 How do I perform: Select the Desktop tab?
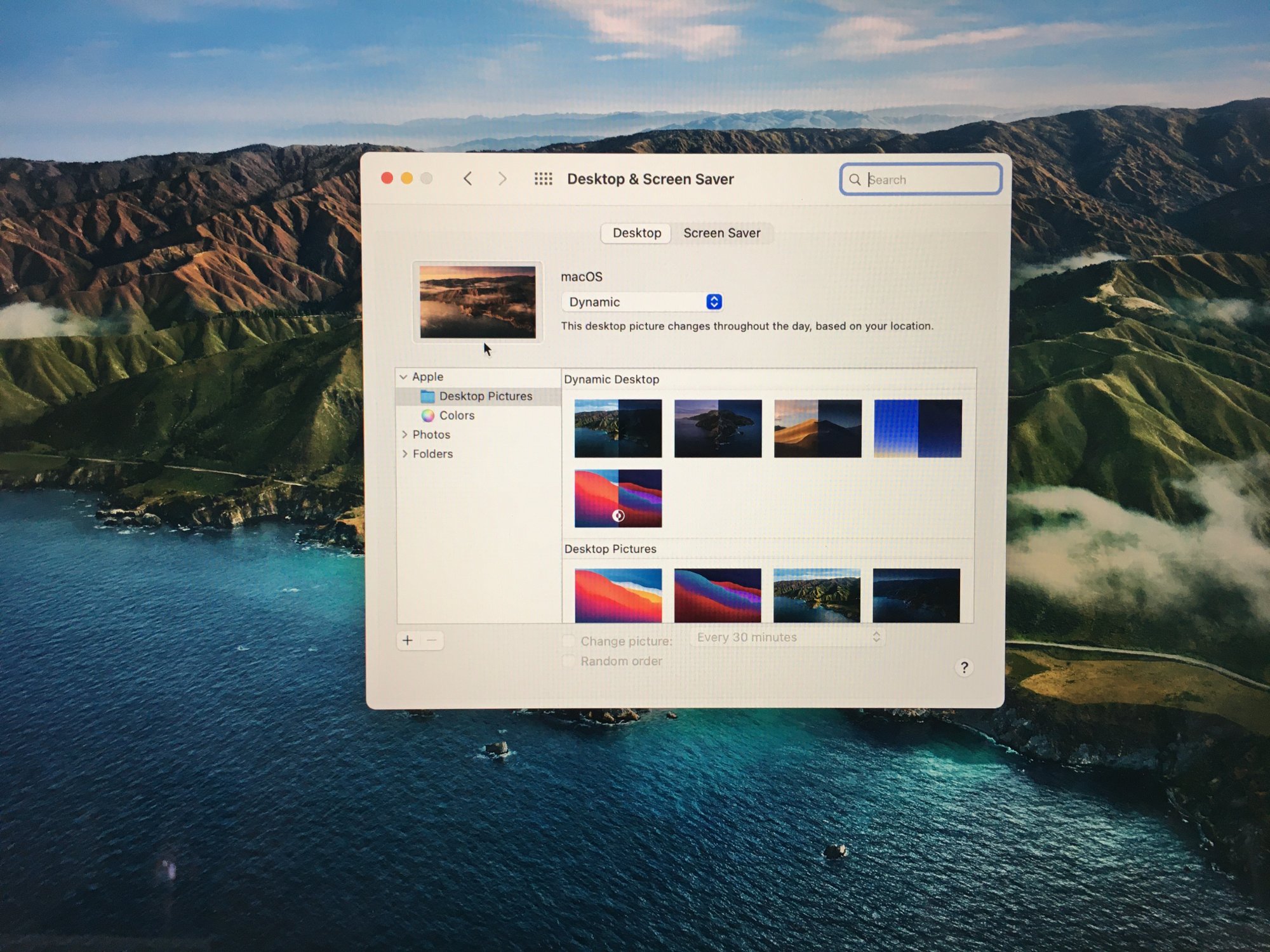636,233
